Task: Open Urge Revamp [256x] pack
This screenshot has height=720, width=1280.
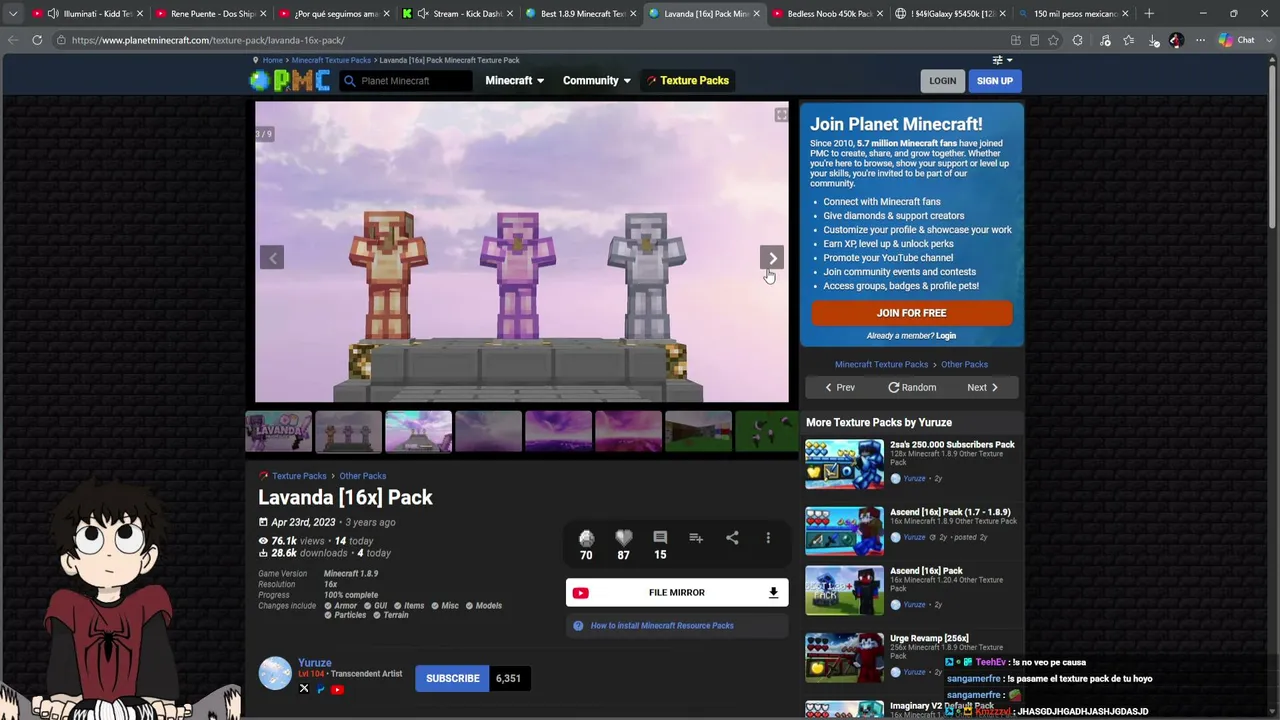Action: (x=929, y=638)
